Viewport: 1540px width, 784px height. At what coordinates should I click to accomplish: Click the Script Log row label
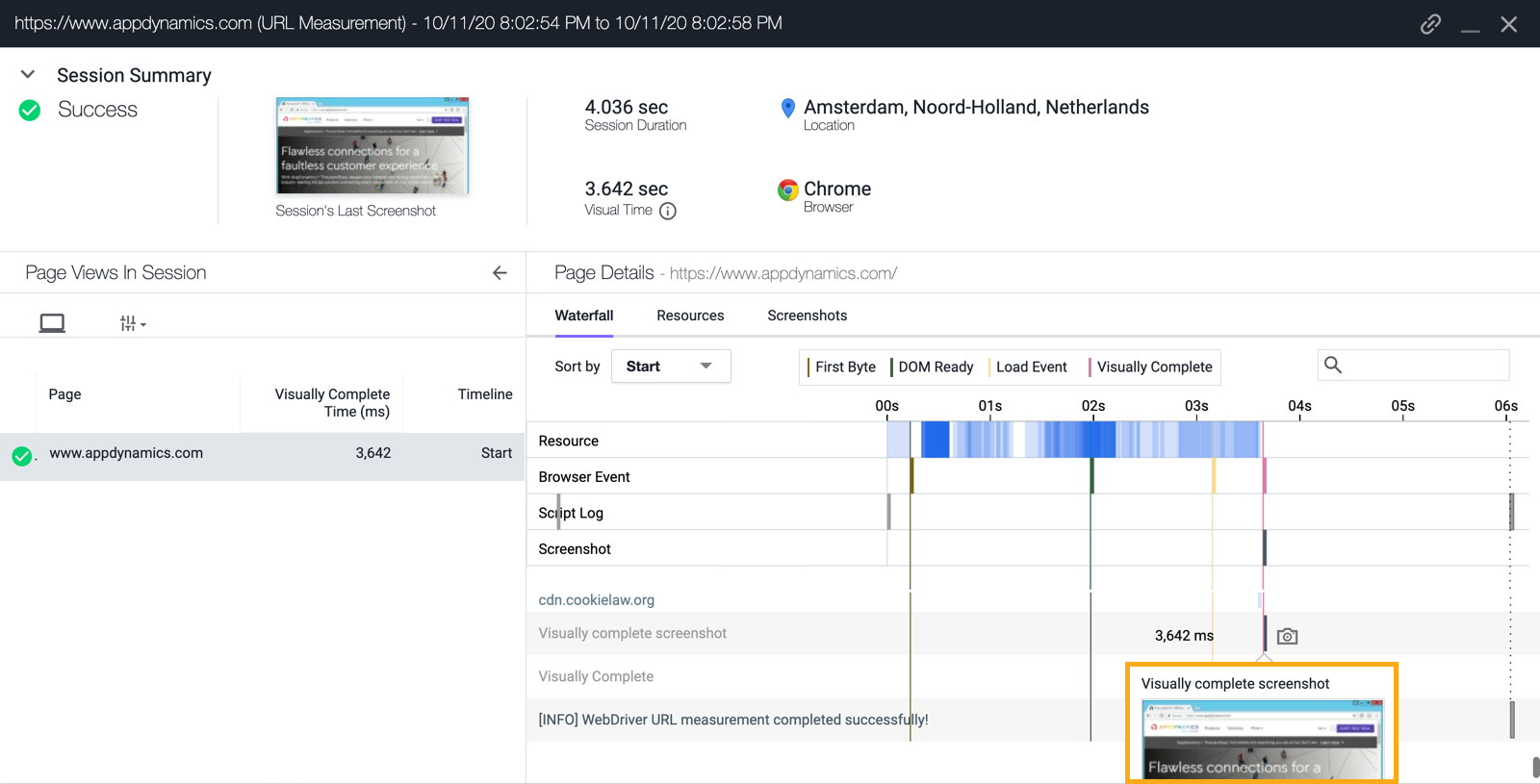(x=571, y=514)
